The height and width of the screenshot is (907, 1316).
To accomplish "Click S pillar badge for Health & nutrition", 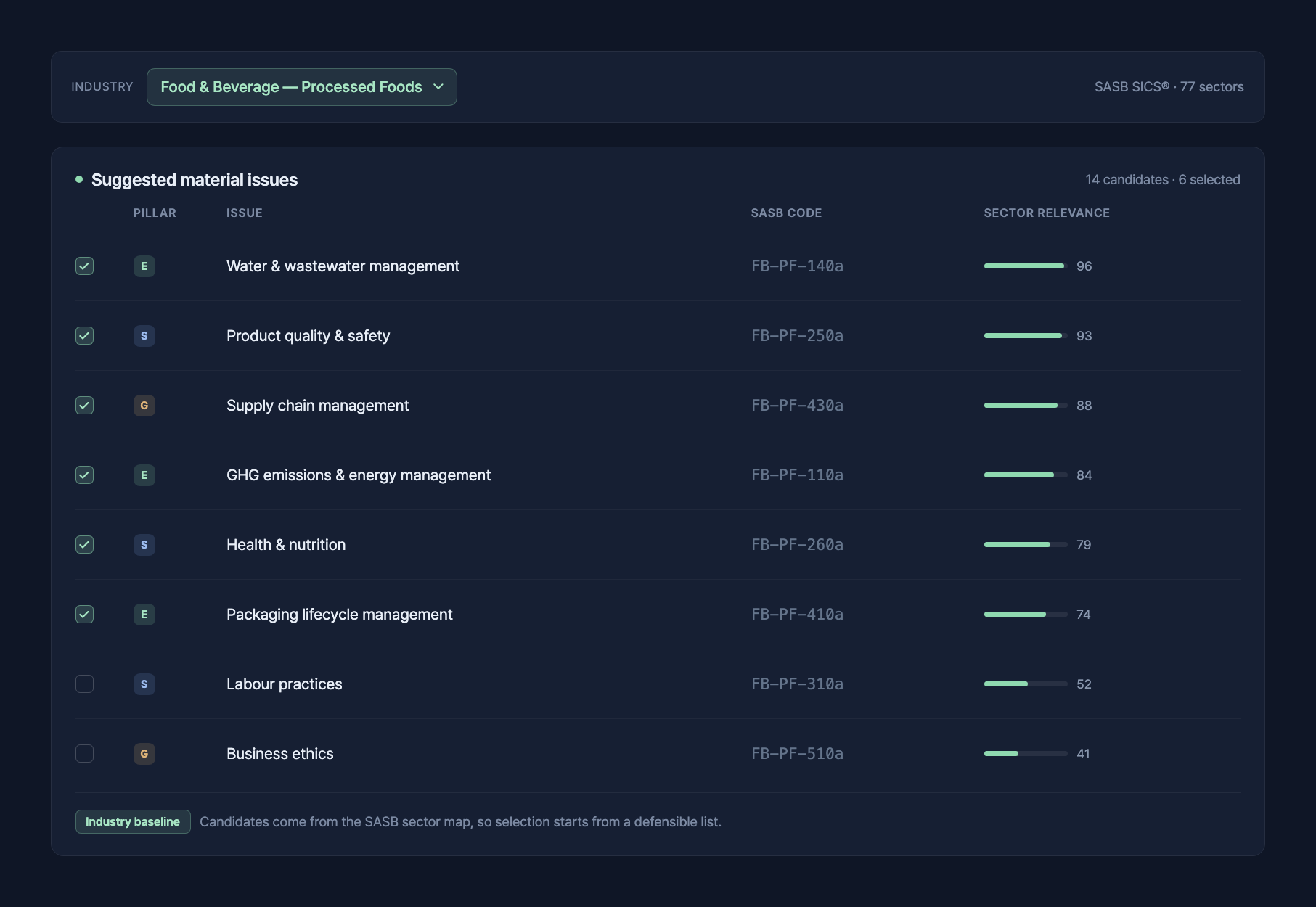I will (144, 545).
